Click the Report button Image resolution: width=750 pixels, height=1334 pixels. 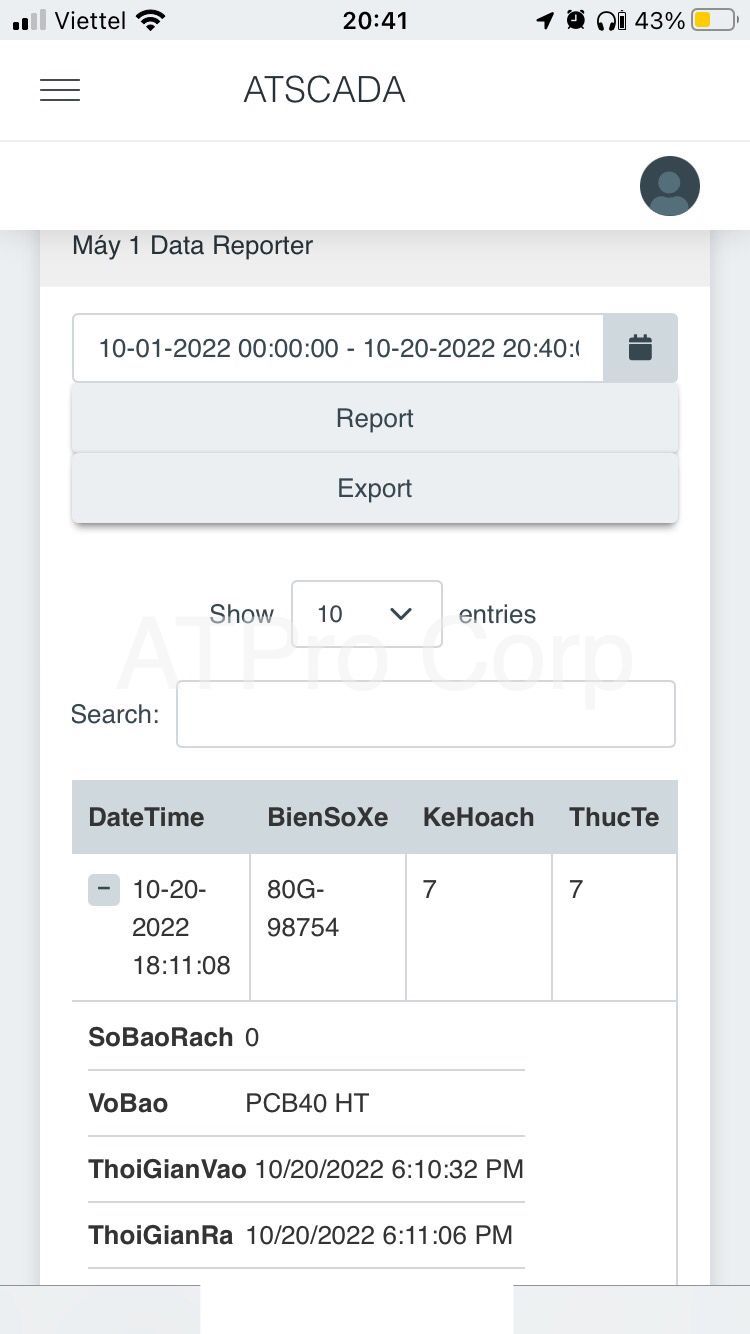pos(375,418)
